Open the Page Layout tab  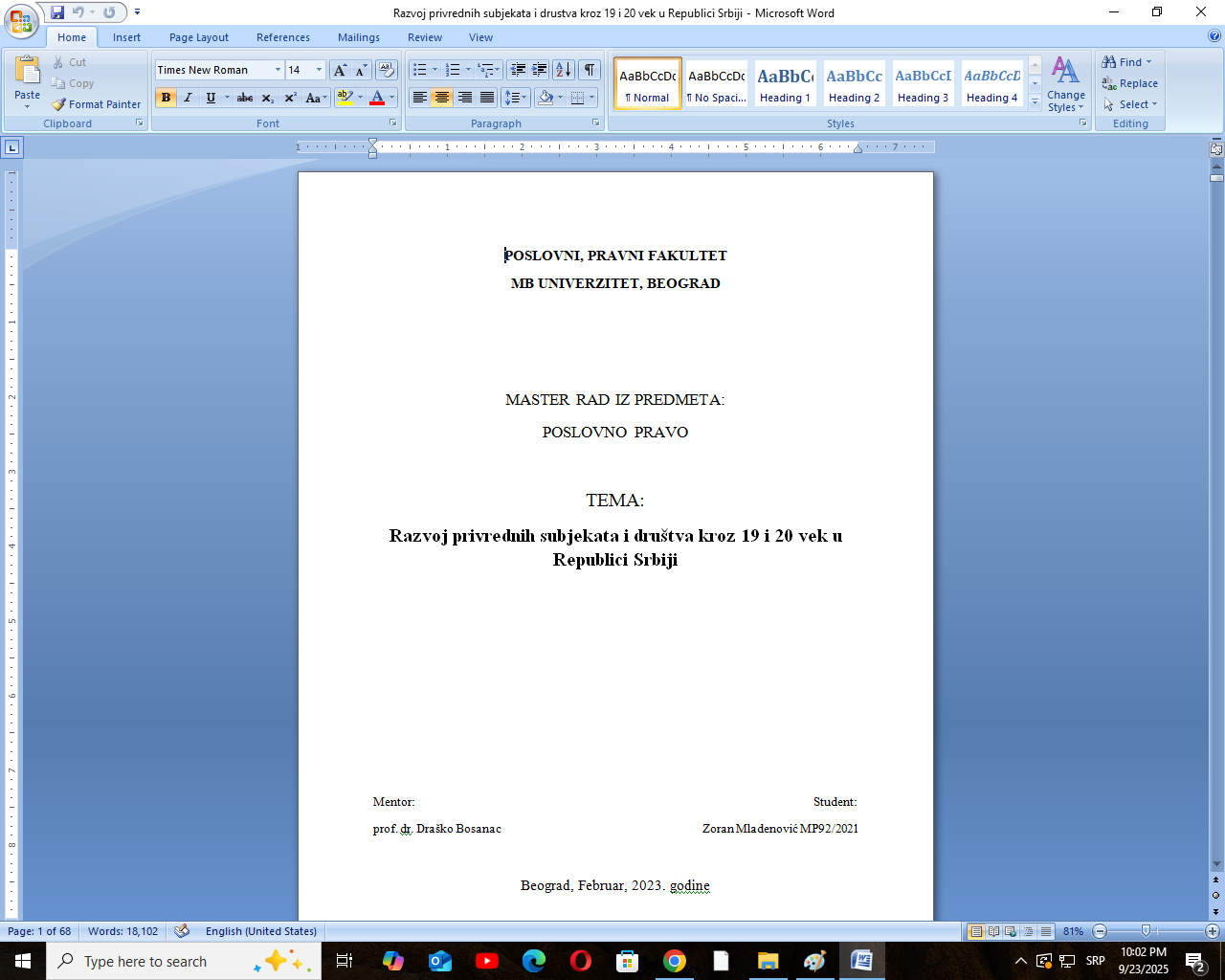pyautogui.click(x=199, y=37)
